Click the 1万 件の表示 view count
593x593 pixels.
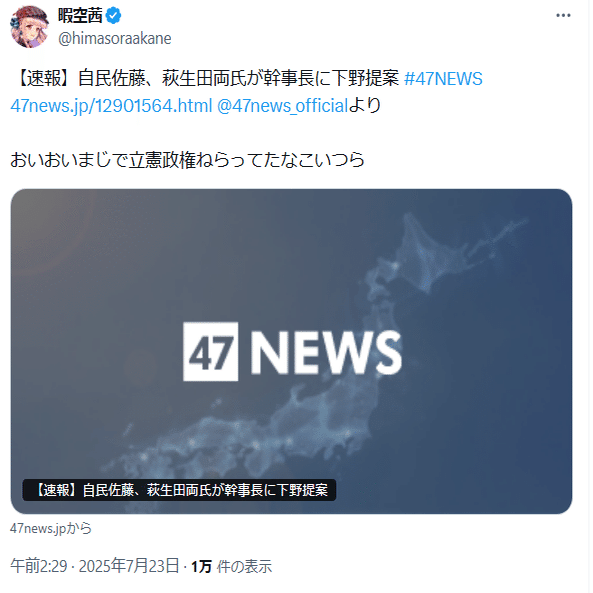click(231, 567)
